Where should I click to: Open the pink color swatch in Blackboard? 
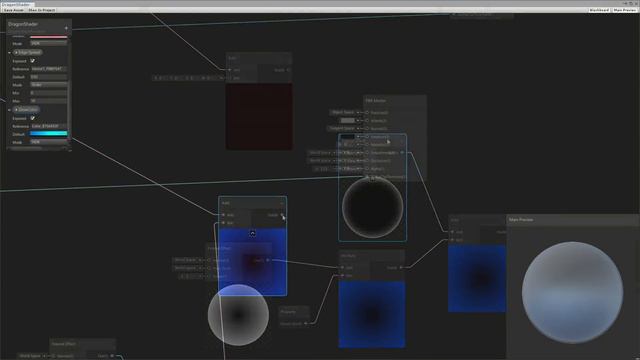click(49, 37)
